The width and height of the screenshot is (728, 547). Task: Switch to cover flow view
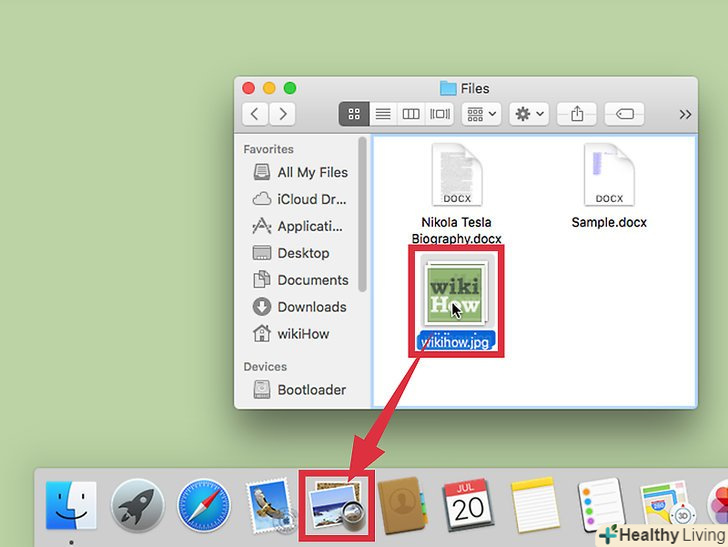point(440,114)
